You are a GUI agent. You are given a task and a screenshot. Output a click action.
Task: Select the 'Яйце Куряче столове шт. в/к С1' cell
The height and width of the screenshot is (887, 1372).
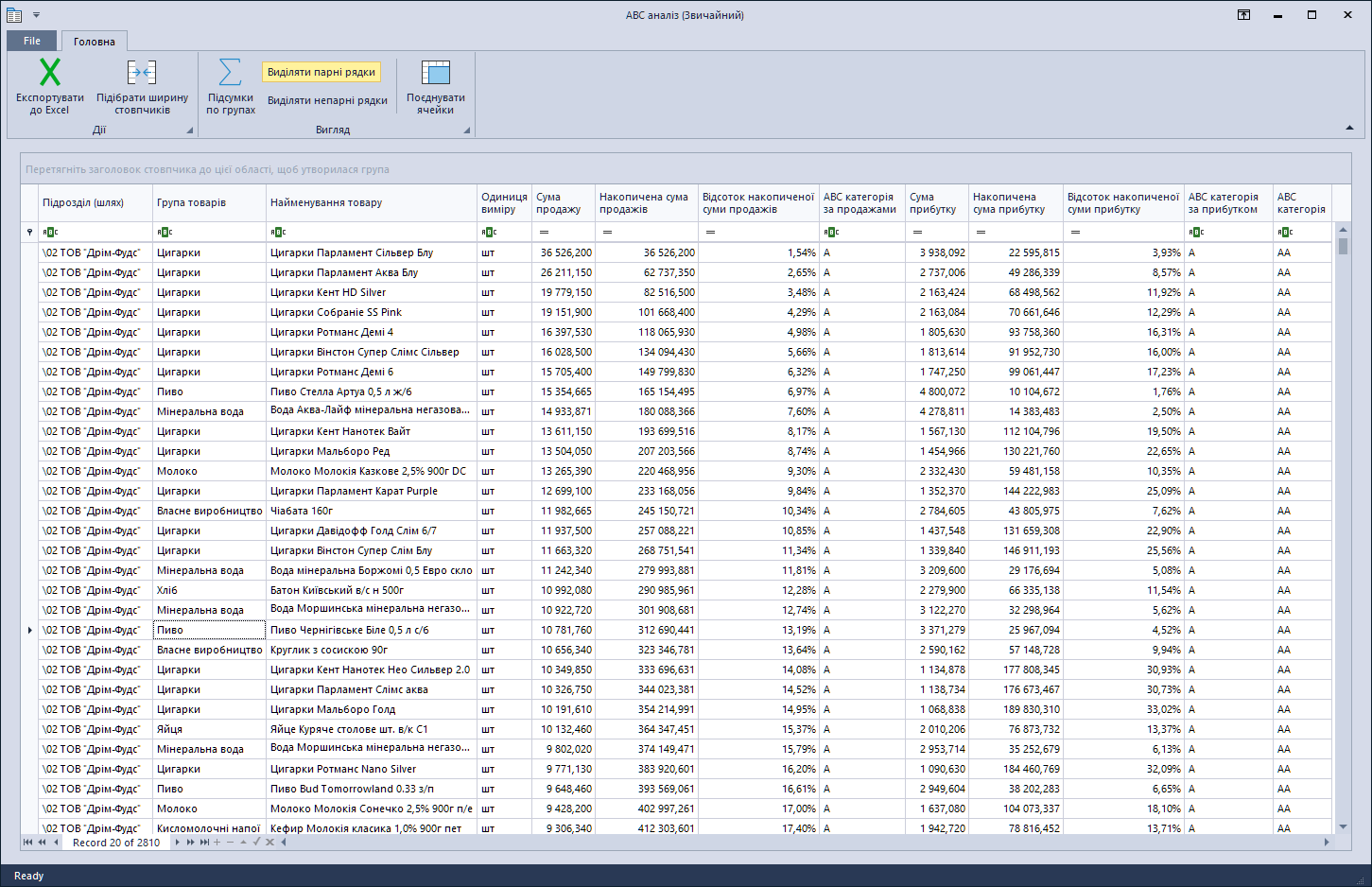(x=372, y=729)
